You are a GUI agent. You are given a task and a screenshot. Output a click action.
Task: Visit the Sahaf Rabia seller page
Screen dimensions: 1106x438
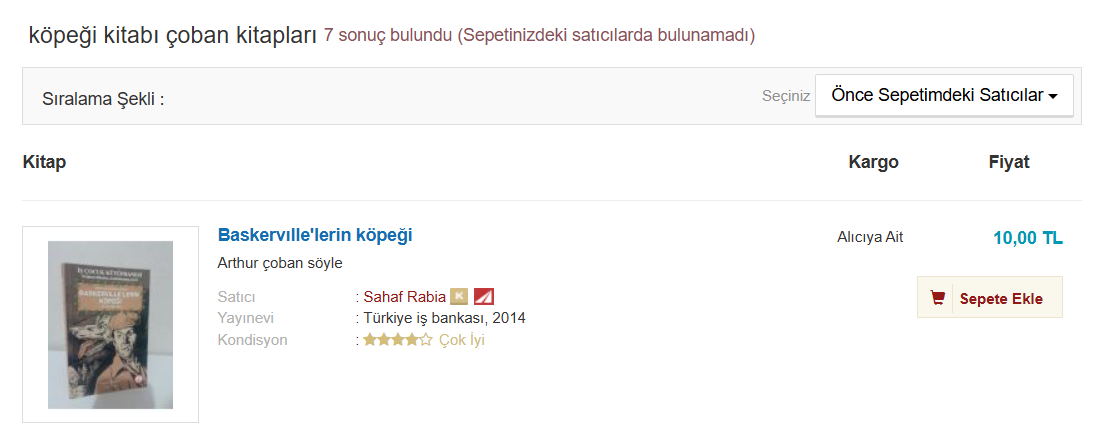point(404,296)
